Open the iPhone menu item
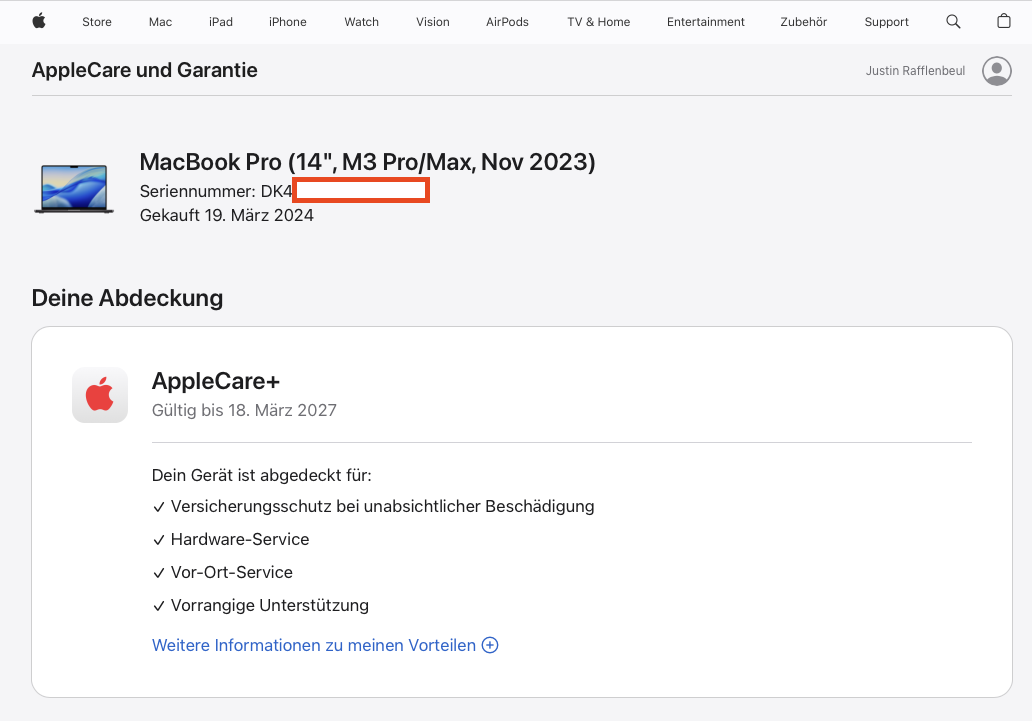Image resolution: width=1032 pixels, height=721 pixels. pos(288,22)
